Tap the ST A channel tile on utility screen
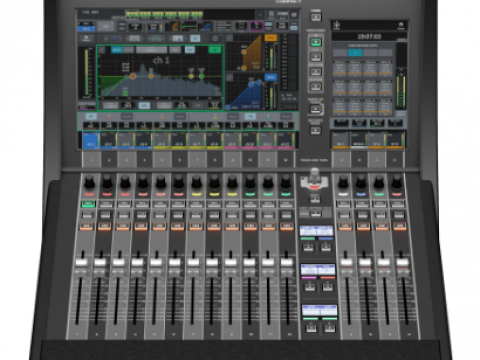480x360 pixels. click(x=377, y=140)
